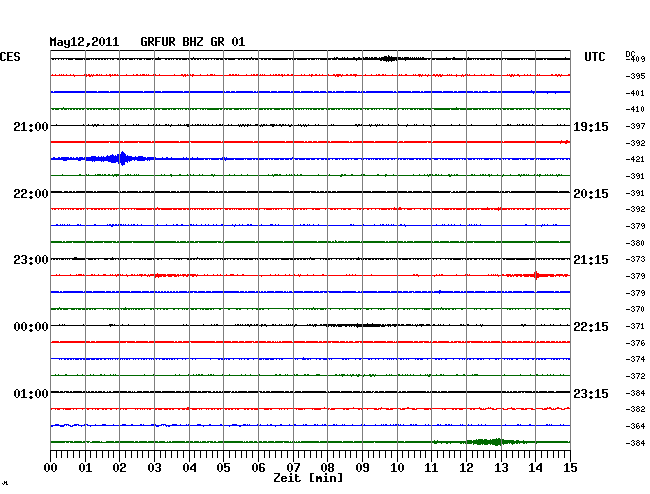Viewport: 650px width, 494px height.
Task: Click the 20:15 UTC time label
Action: tap(591, 194)
